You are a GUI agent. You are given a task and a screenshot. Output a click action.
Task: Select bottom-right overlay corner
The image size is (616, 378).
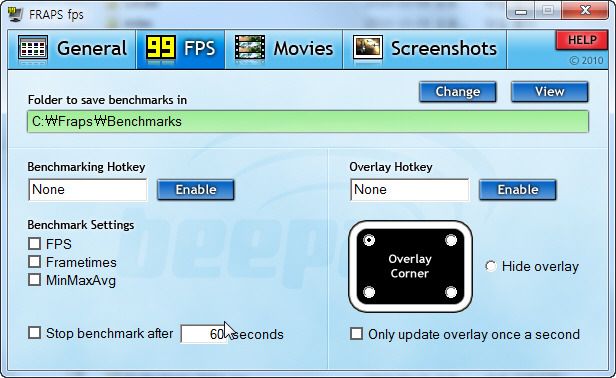click(x=451, y=292)
